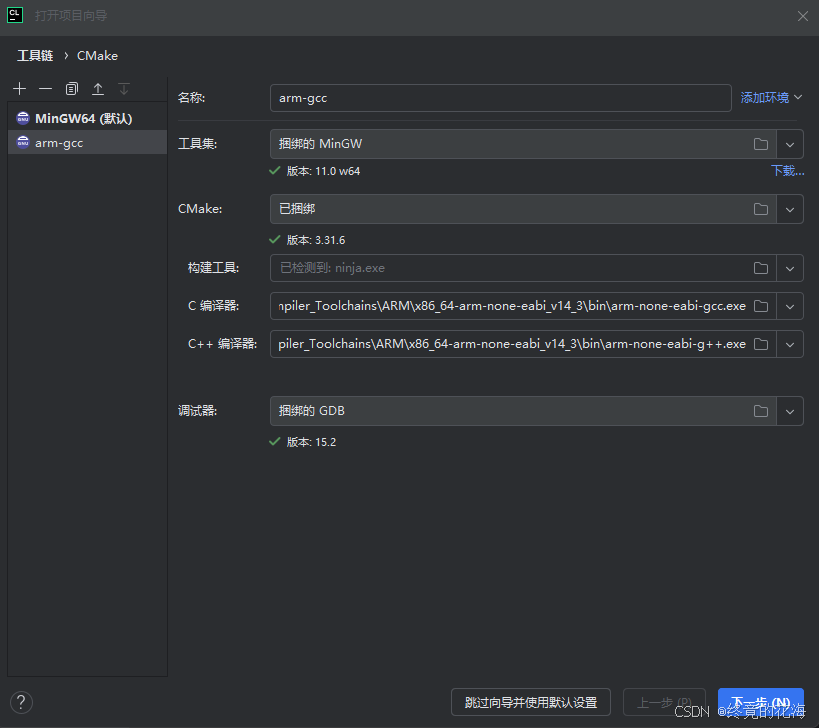Go to toolchain breadcrumb step

click(35, 56)
